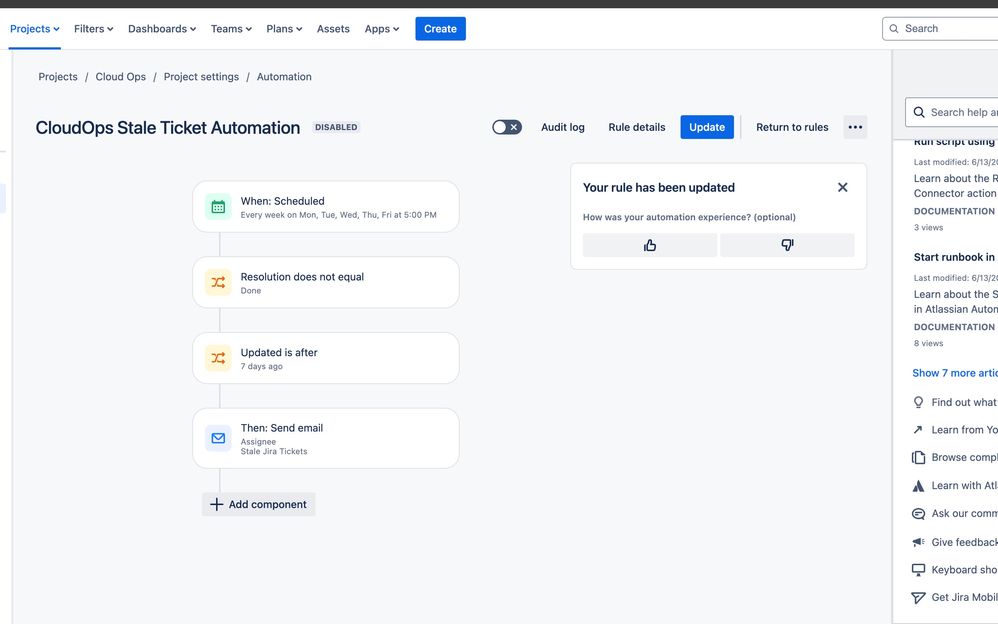Click Show 7 more articles link
The image size is (998, 624).
point(955,373)
